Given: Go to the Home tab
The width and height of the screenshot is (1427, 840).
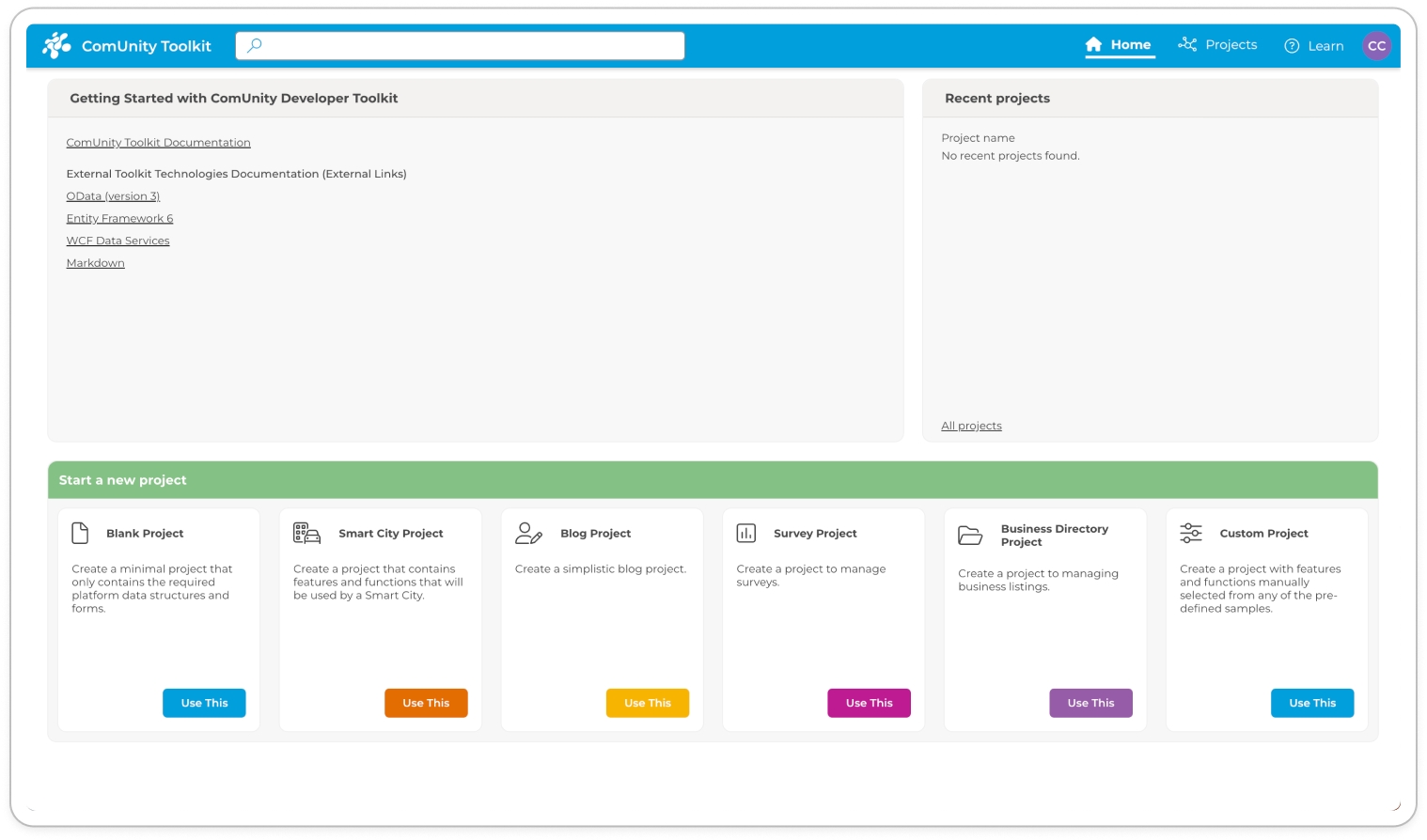Looking at the screenshot, I should (1119, 45).
